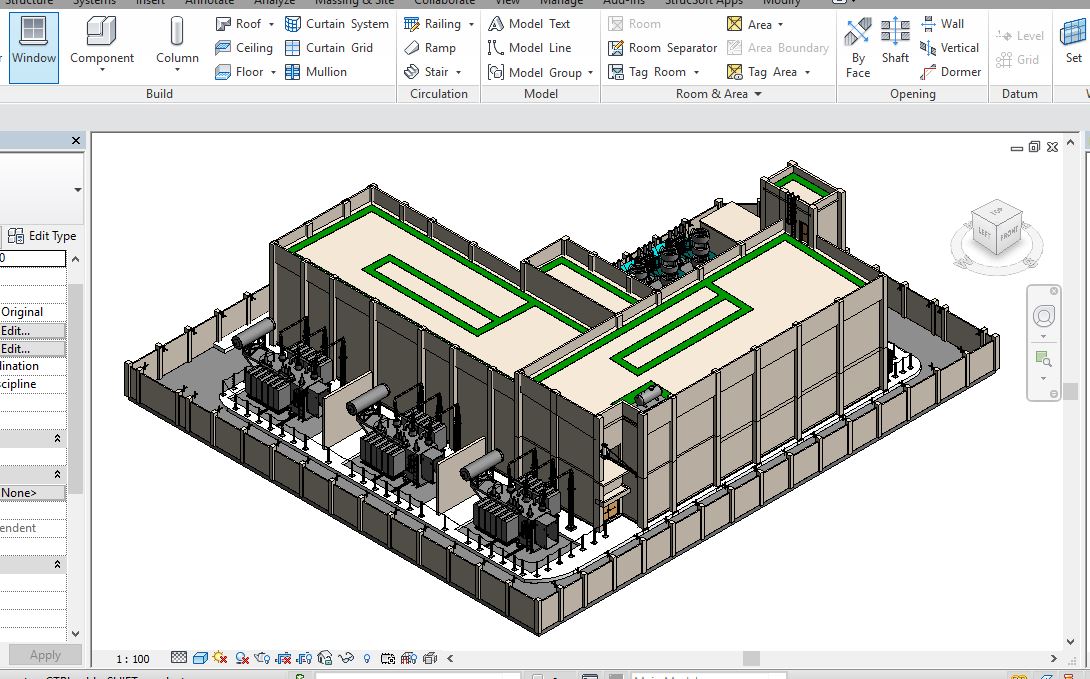Open the Room & Area panel dropdown
The image size is (1090, 679).
pyautogui.click(x=758, y=94)
